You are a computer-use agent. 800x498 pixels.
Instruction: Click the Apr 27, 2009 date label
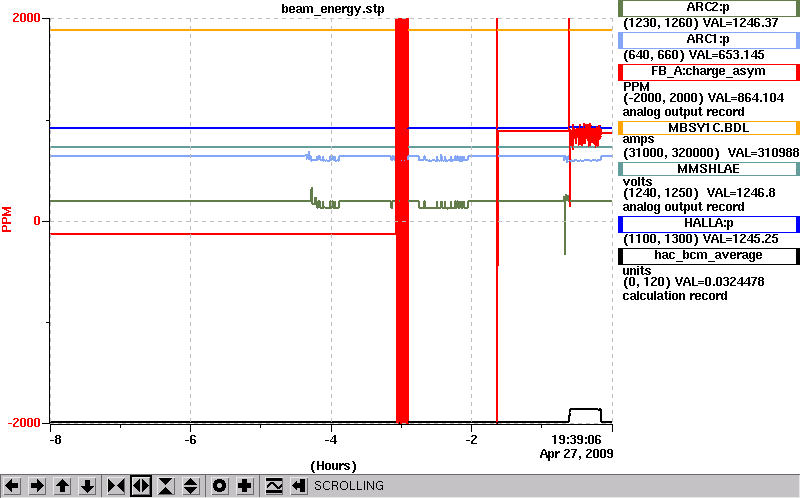577,454
